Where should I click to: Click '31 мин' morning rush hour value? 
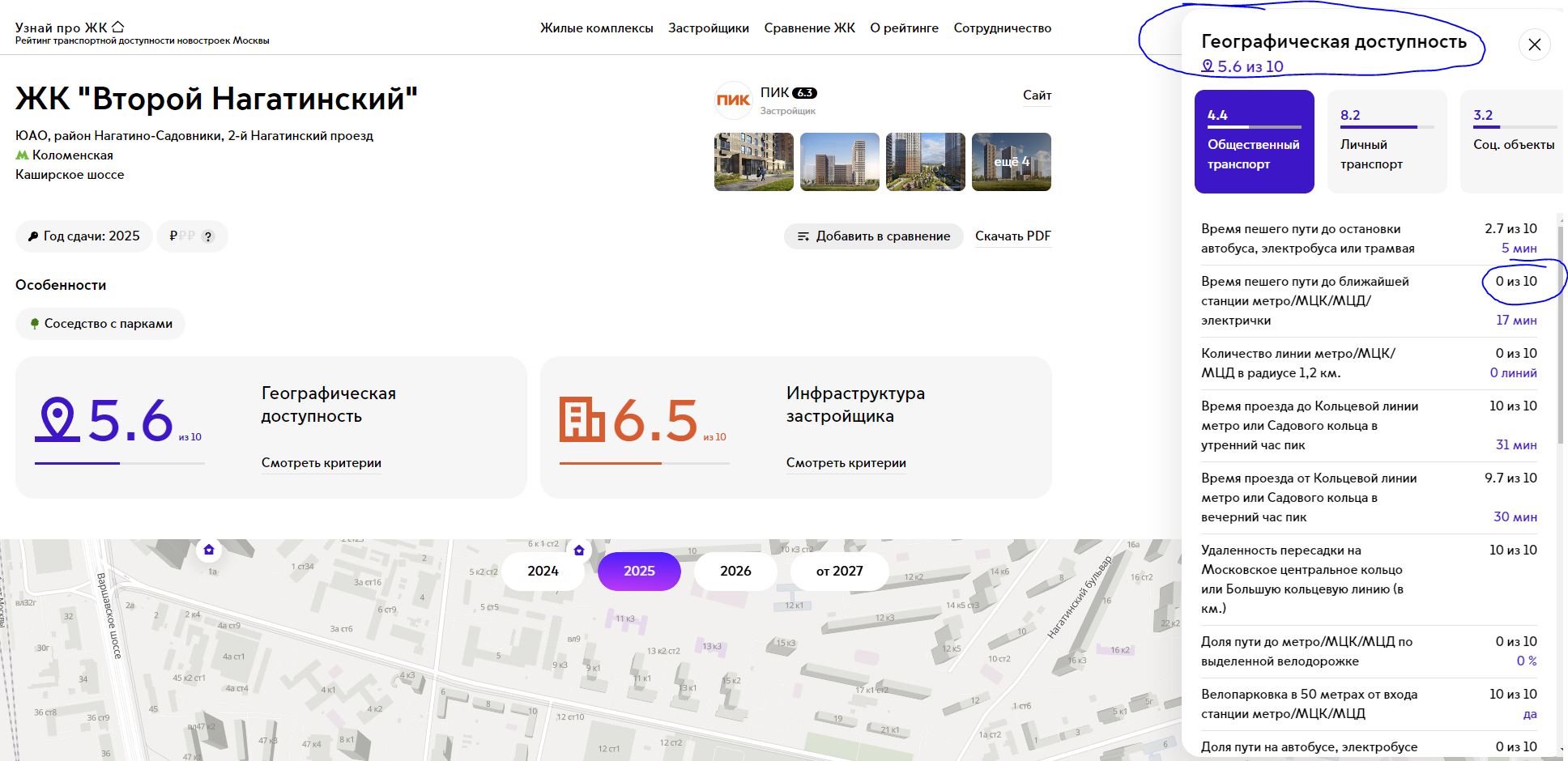point(1516,445)
